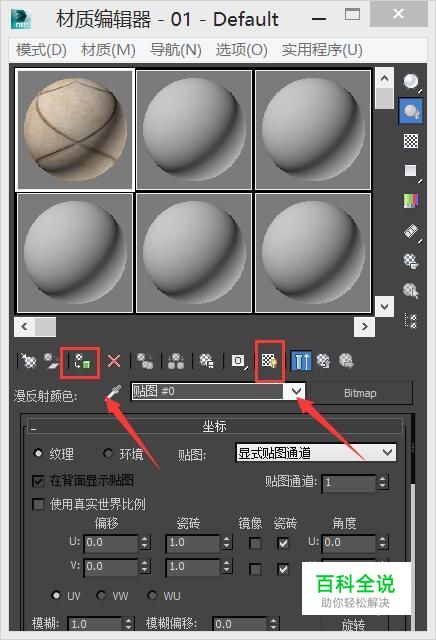This screenshot has width=436, height=640.
Task: Toggle 在背面显示贴图 checkbox
Action: [38, 481]
